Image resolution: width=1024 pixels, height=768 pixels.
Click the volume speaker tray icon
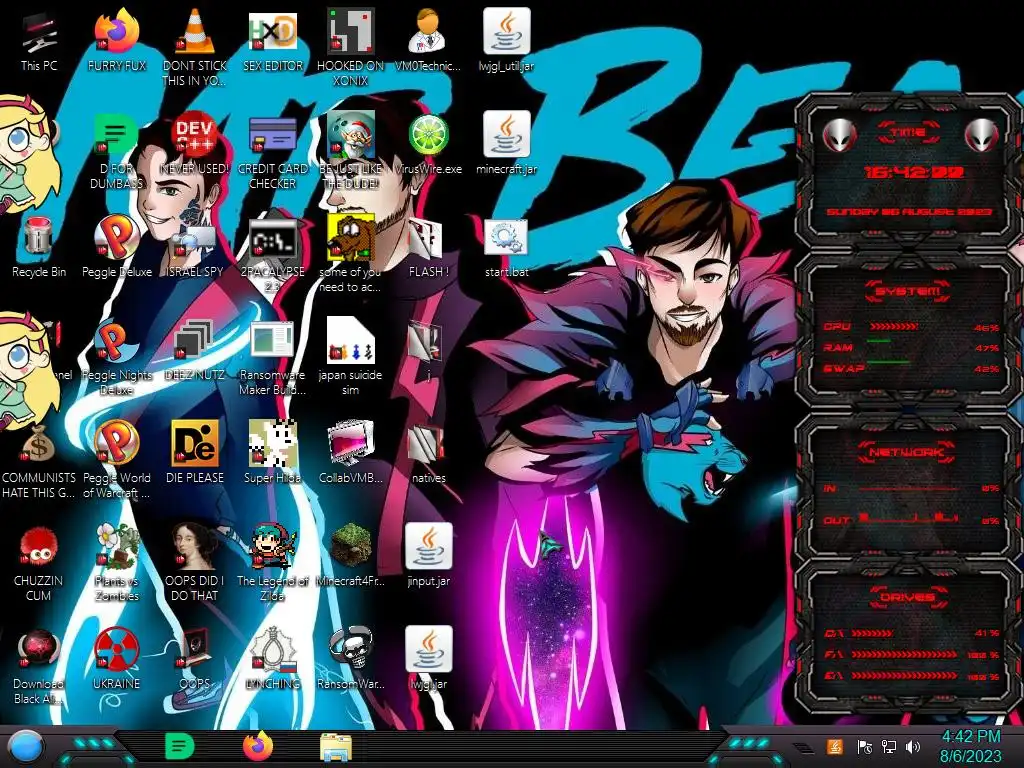pos(913,746)
